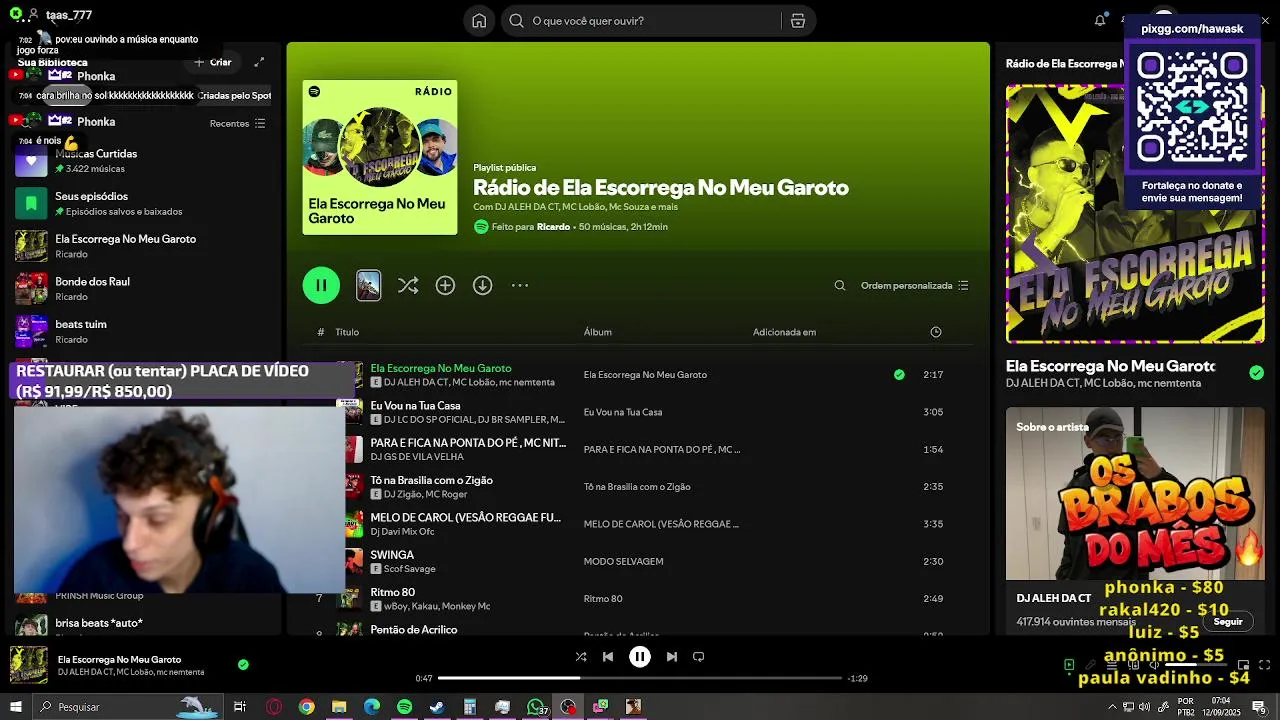This screenshot has width=1280, height=720.
Task: Skip to next track
Action: click(672, 657)
